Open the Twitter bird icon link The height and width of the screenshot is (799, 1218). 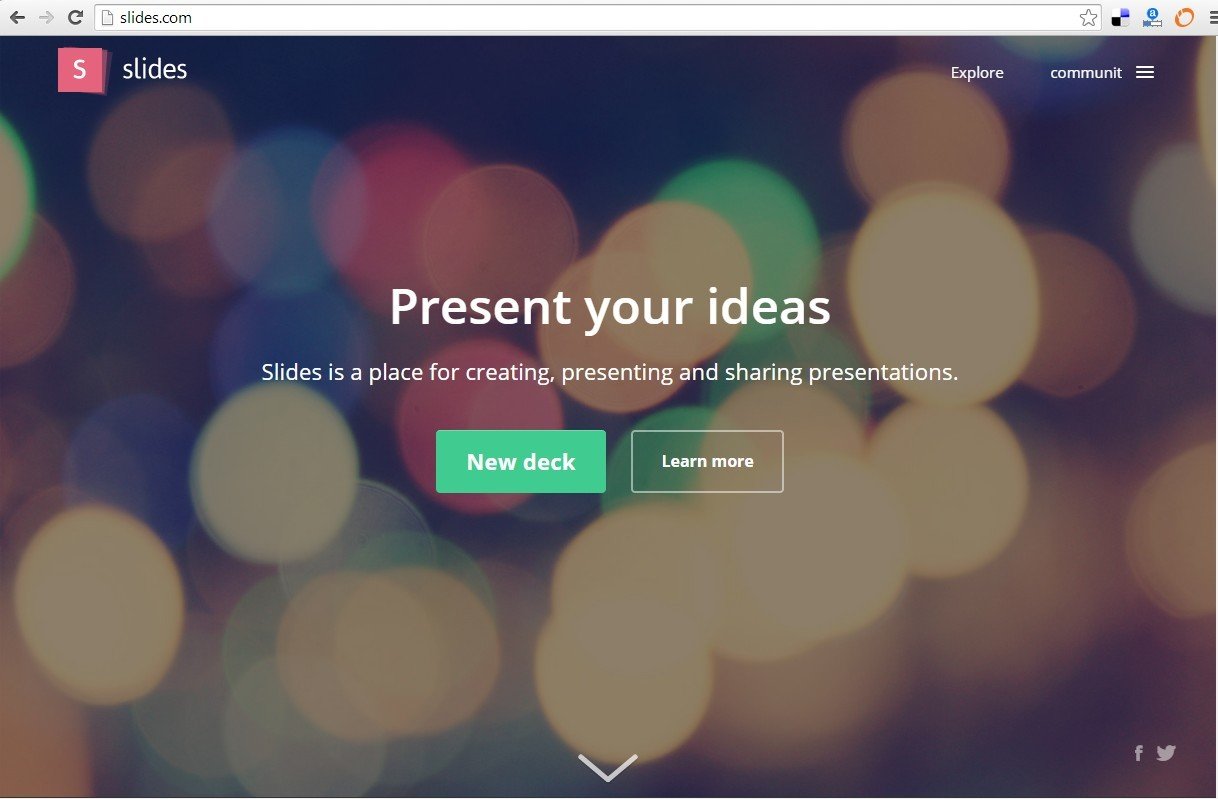(1166, 753)
